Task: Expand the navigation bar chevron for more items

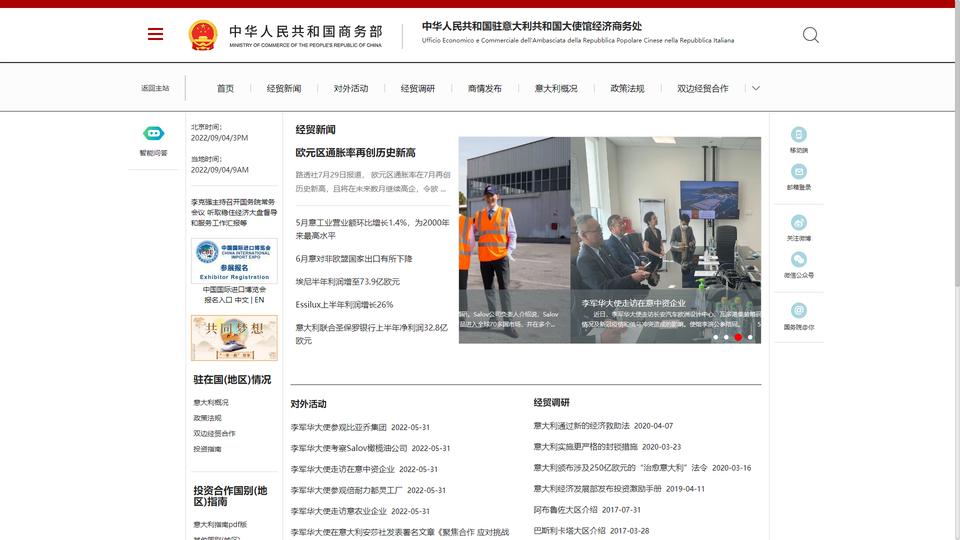Action: tap(756, 88)
